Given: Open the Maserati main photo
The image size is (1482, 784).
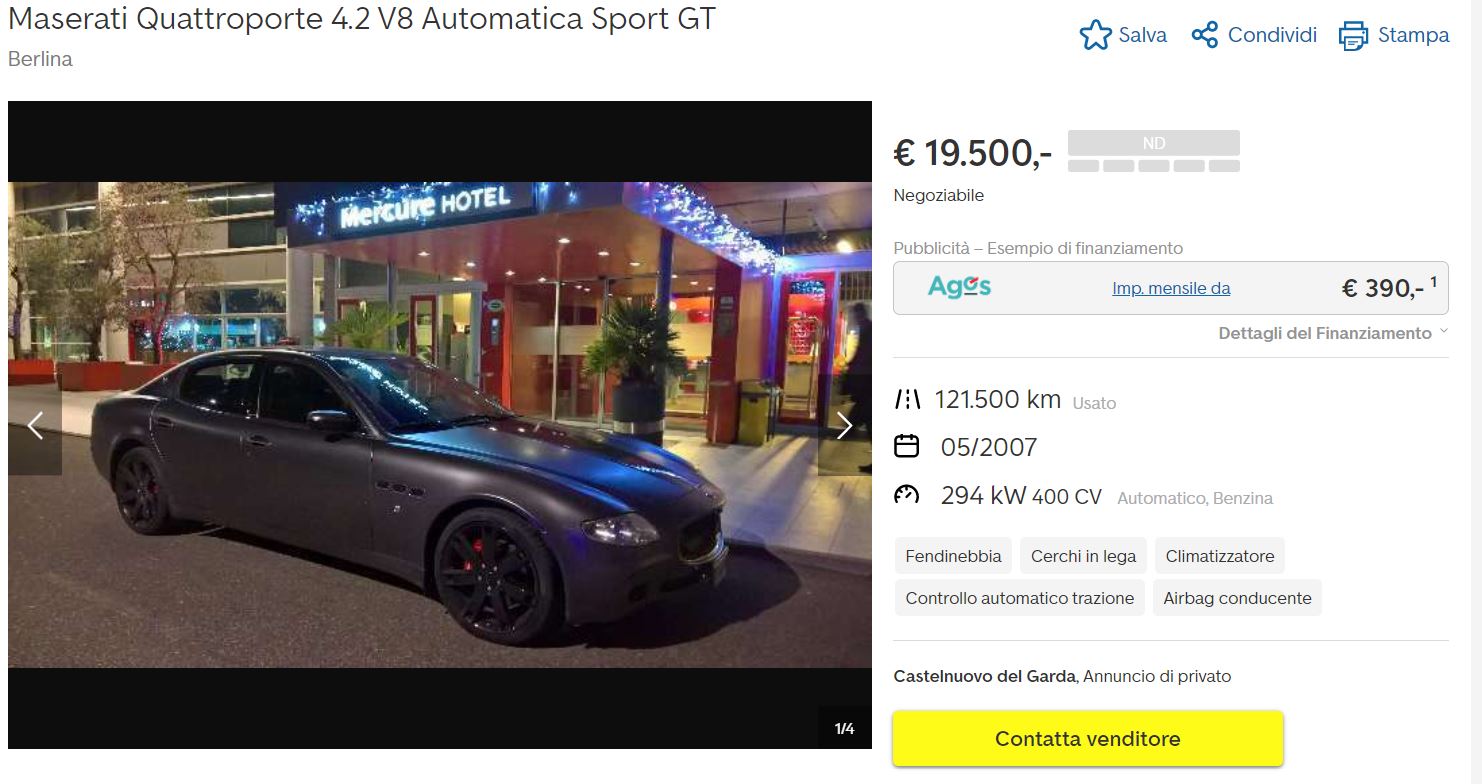Looking at the screenshot, I should (x=440, y=425).
